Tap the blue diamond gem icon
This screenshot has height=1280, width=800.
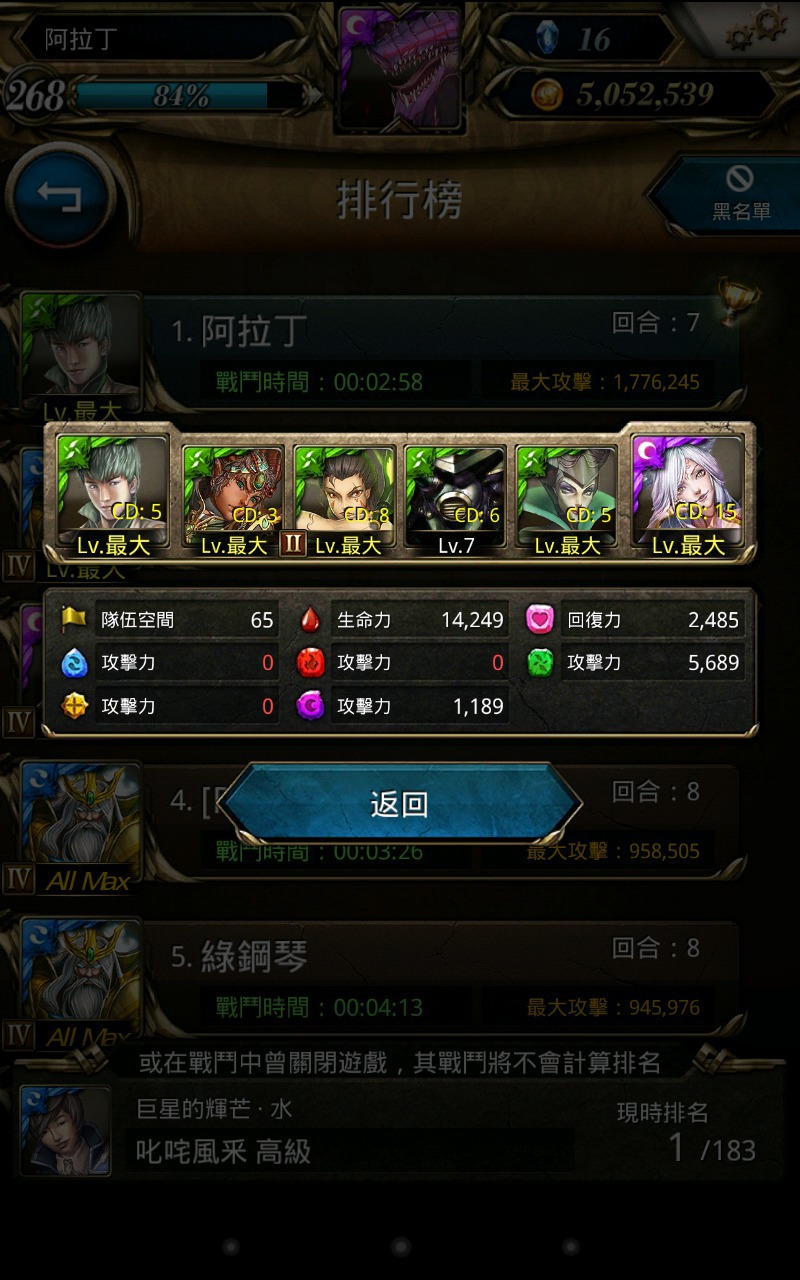point(543,38)
